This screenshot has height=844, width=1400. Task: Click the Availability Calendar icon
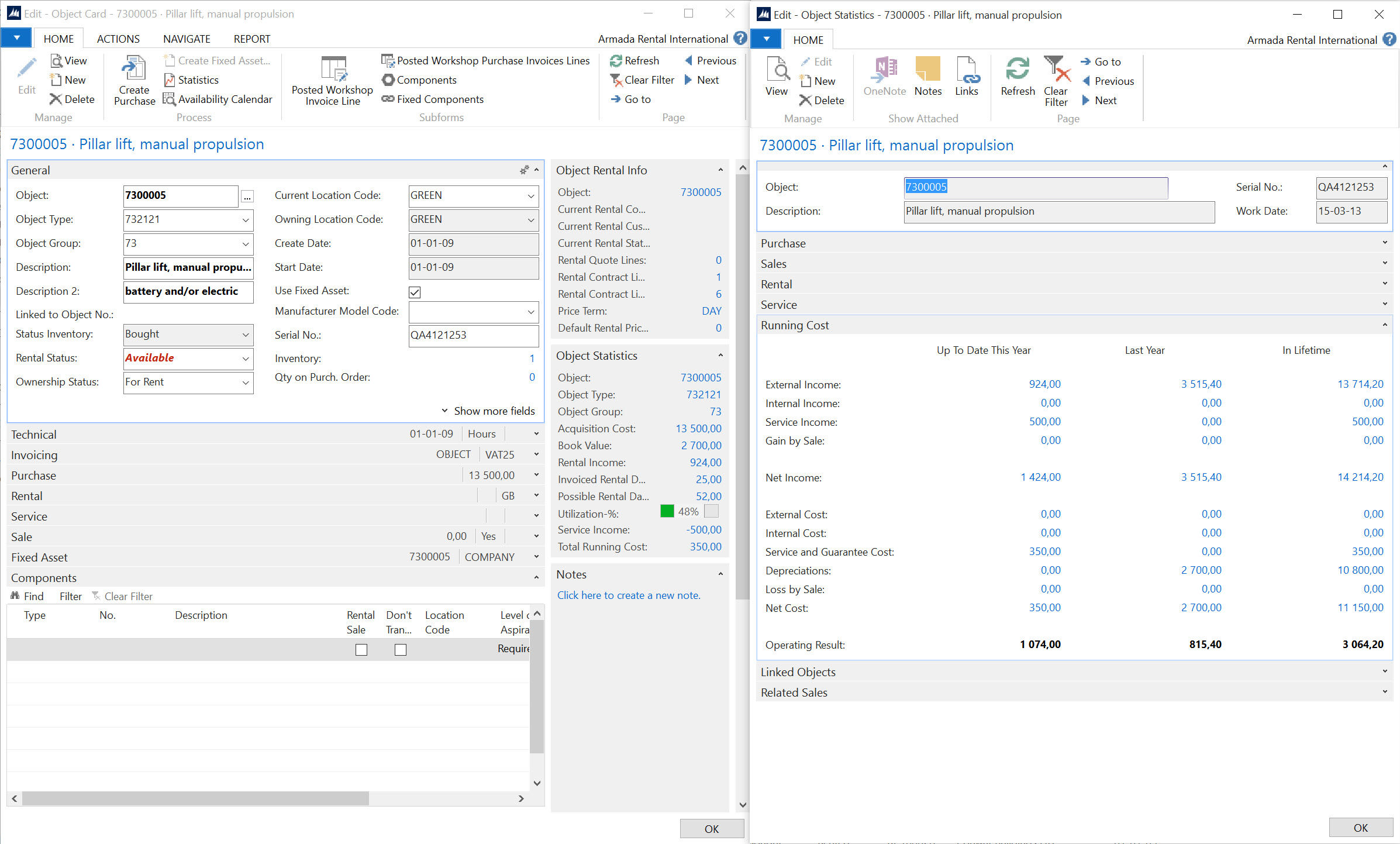click(169, 99)
